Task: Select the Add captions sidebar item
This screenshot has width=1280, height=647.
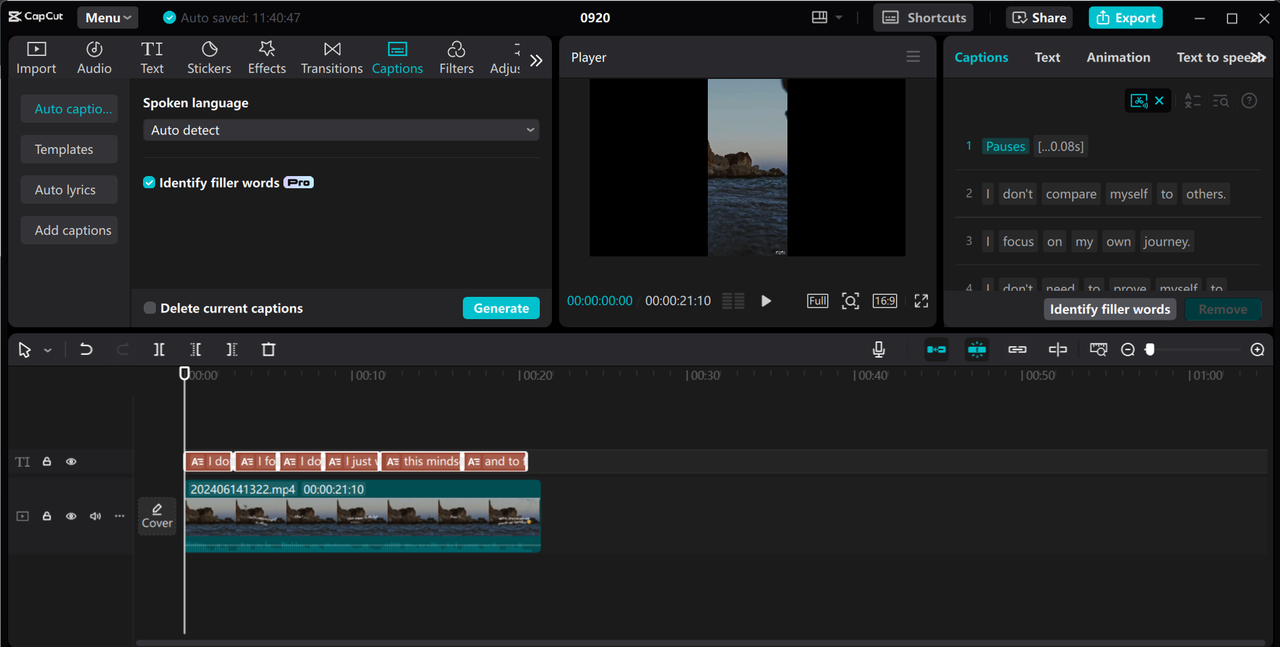Action: (x=69, y=230)
